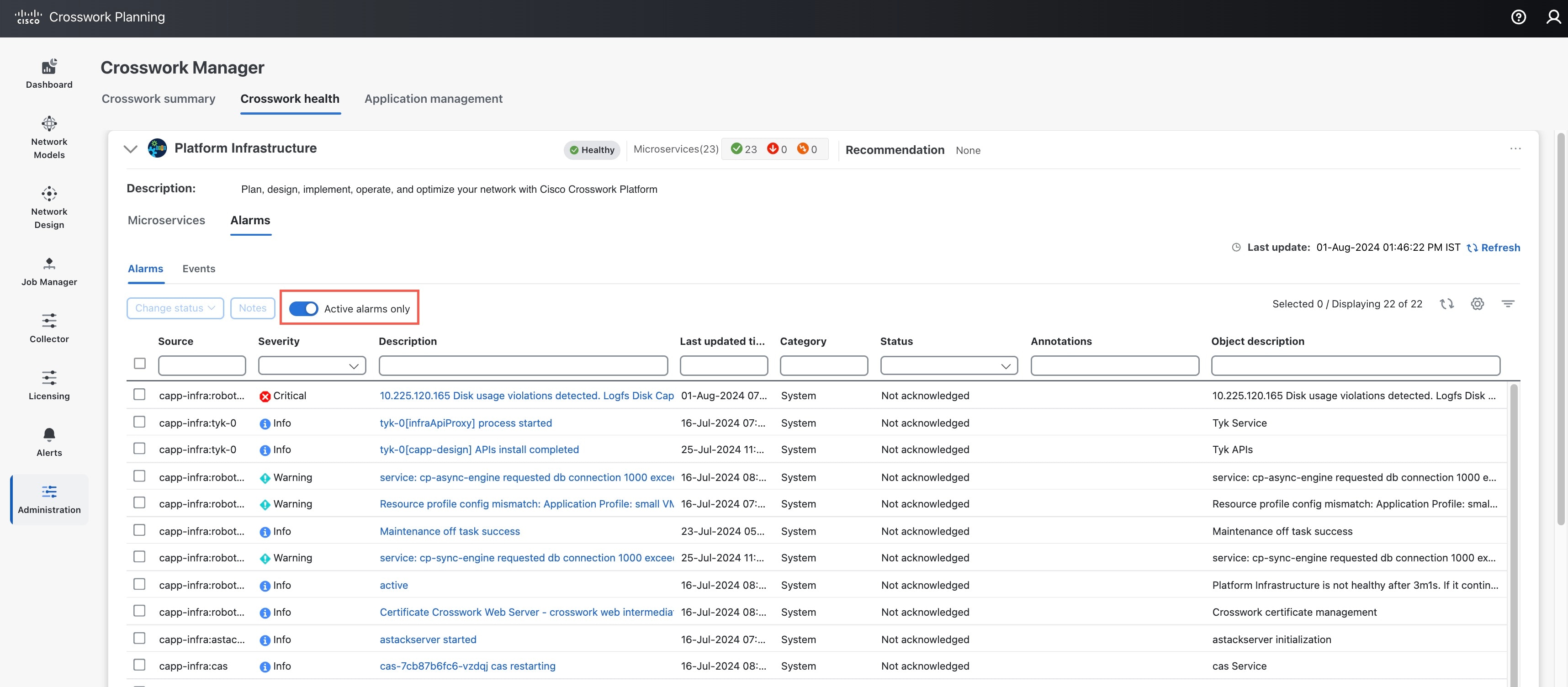The height and width of the screenshot is (687, 1568).
Task: Open the Change status dropdown
Action: 175,308
